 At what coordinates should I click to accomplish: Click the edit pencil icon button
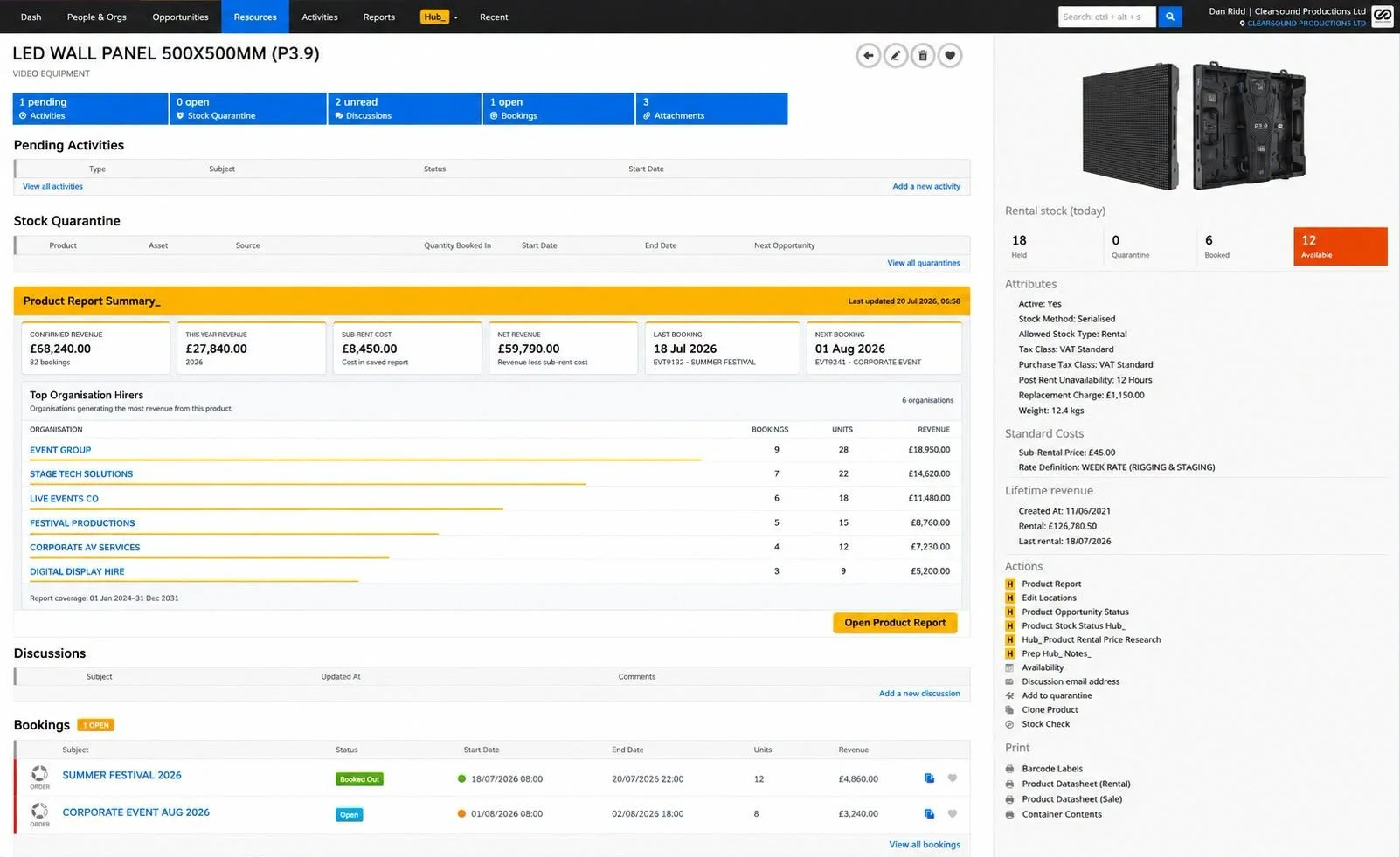[x=896, y=56]
